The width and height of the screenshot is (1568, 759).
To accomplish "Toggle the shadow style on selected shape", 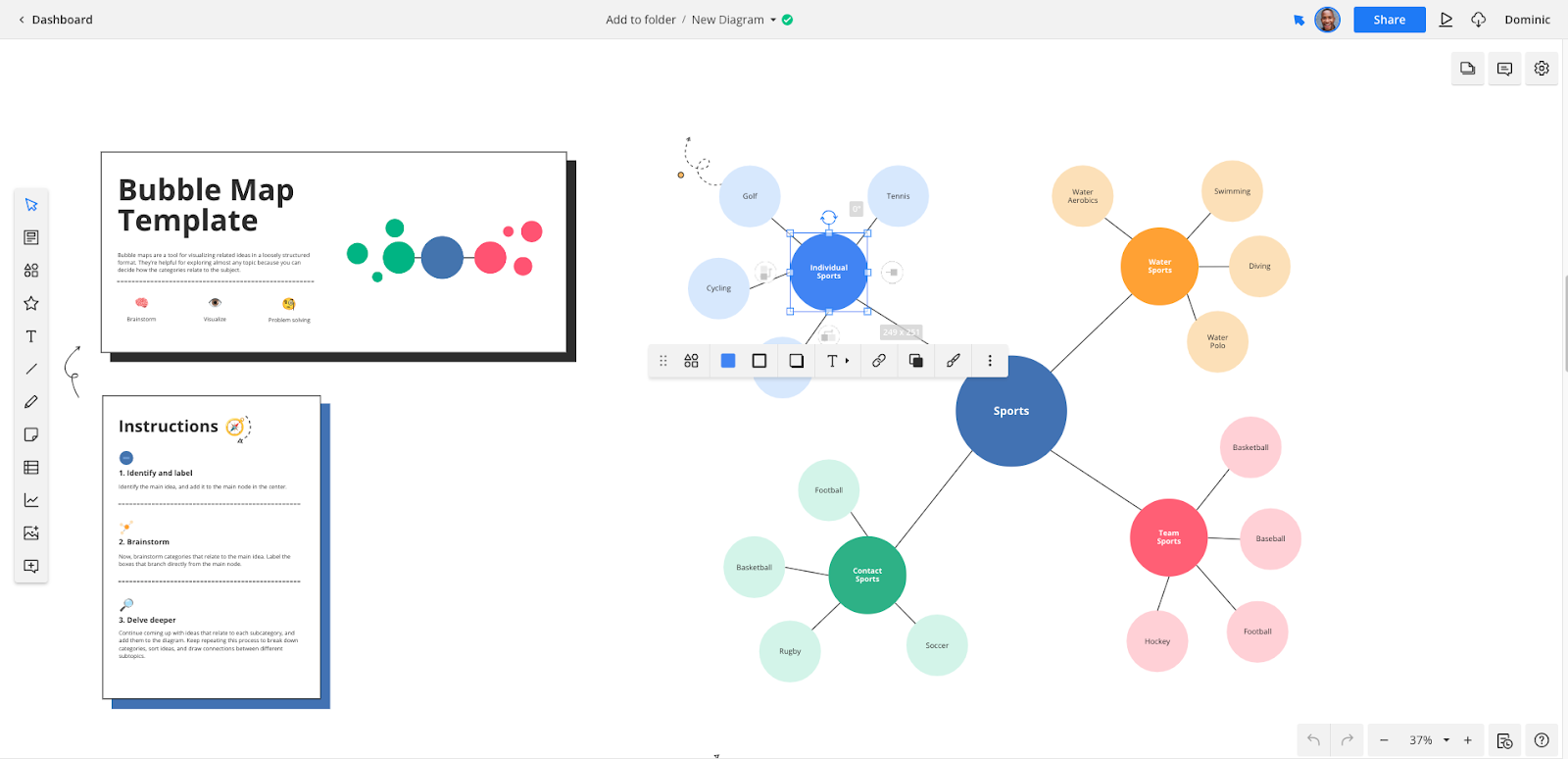I will click(797, 361).
